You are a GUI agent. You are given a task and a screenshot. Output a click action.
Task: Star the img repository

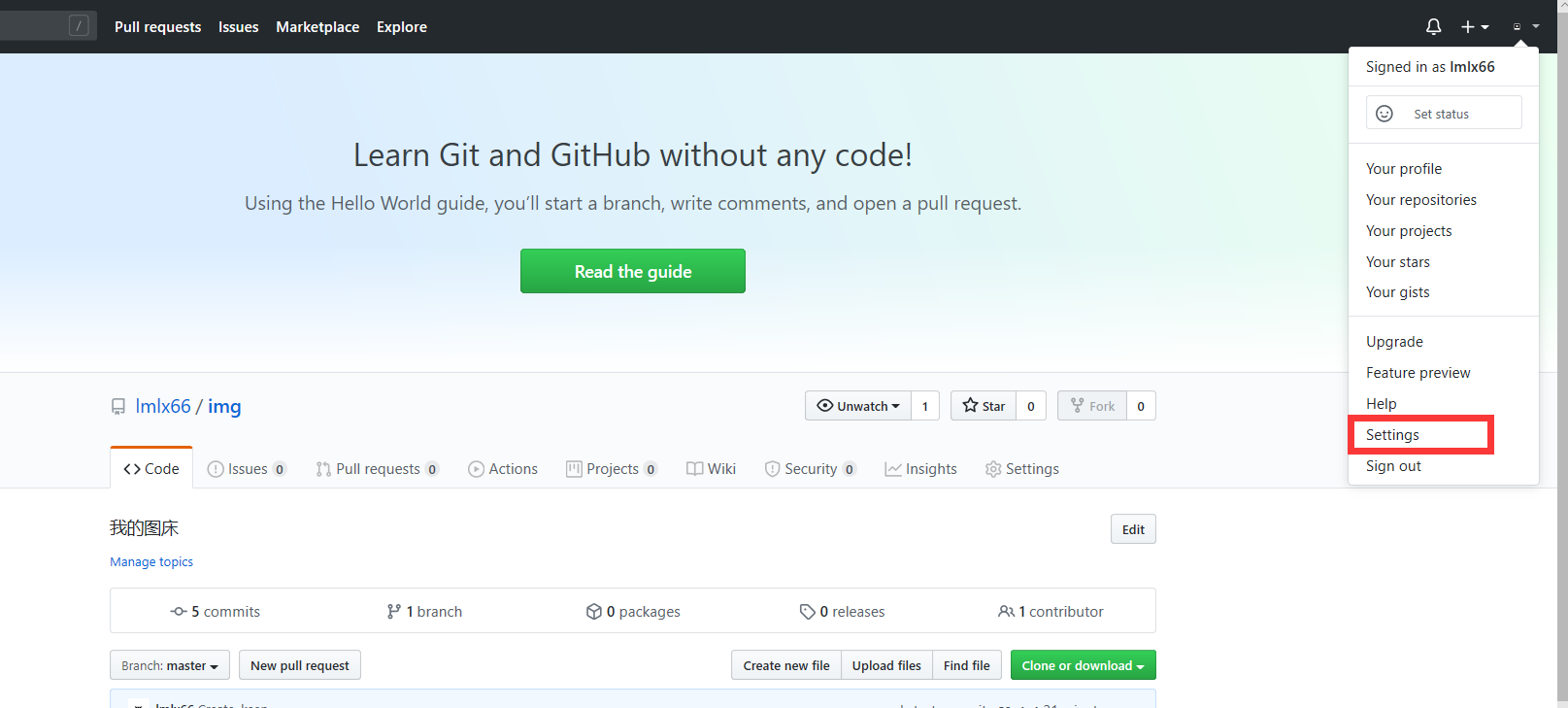[x=984, y=406]
